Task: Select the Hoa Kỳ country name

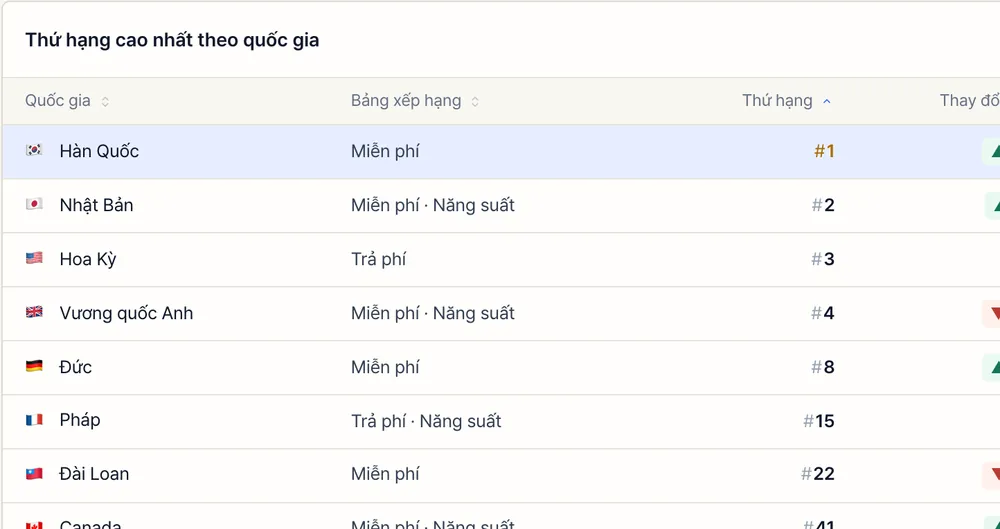Action: [x=88, y=259]
